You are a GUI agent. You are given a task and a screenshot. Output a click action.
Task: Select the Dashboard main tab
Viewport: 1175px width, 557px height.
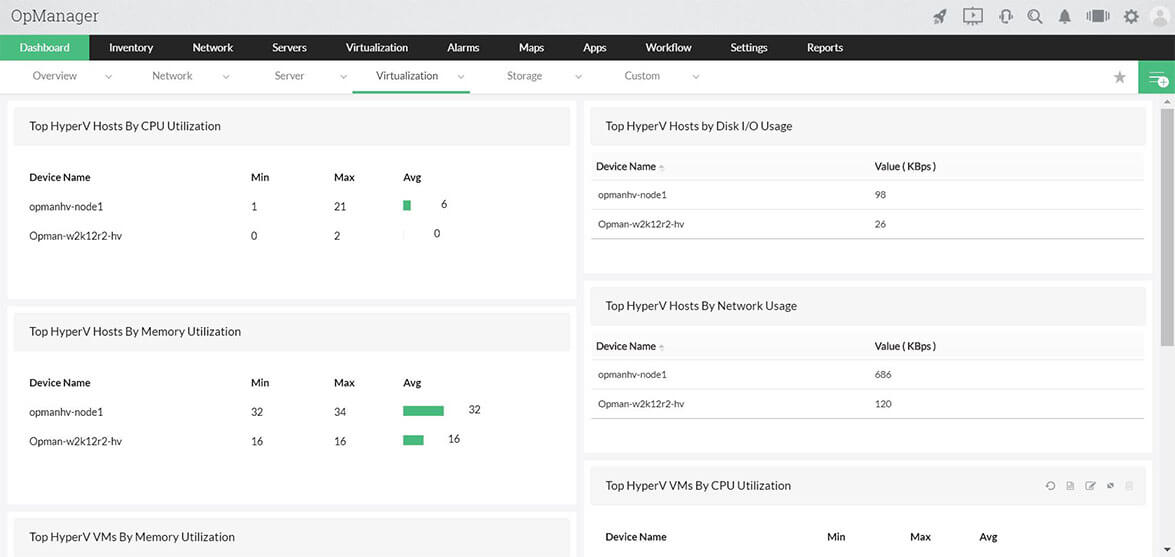[x=44, y=47]
